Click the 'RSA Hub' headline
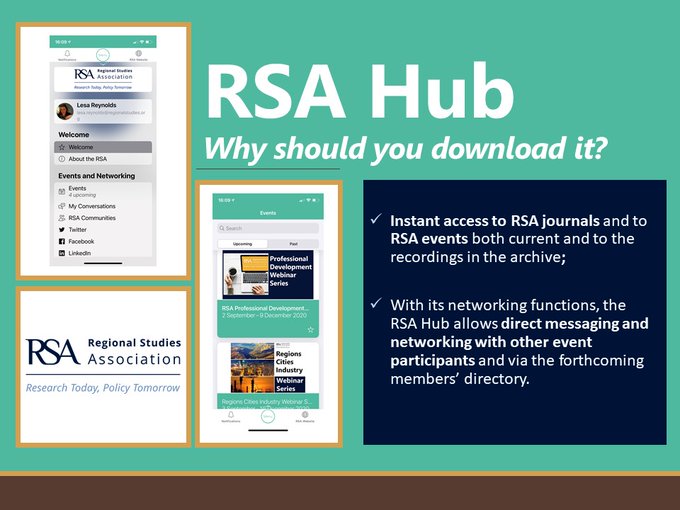Viewport: 680px width, 510px height. (360, 92)
